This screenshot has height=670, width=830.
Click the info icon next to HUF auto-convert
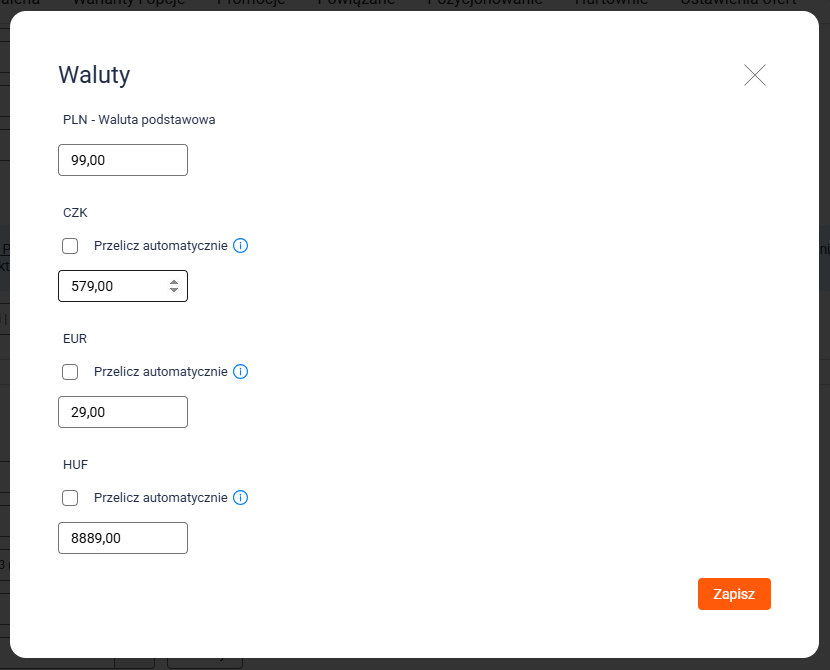pos(240,498)
